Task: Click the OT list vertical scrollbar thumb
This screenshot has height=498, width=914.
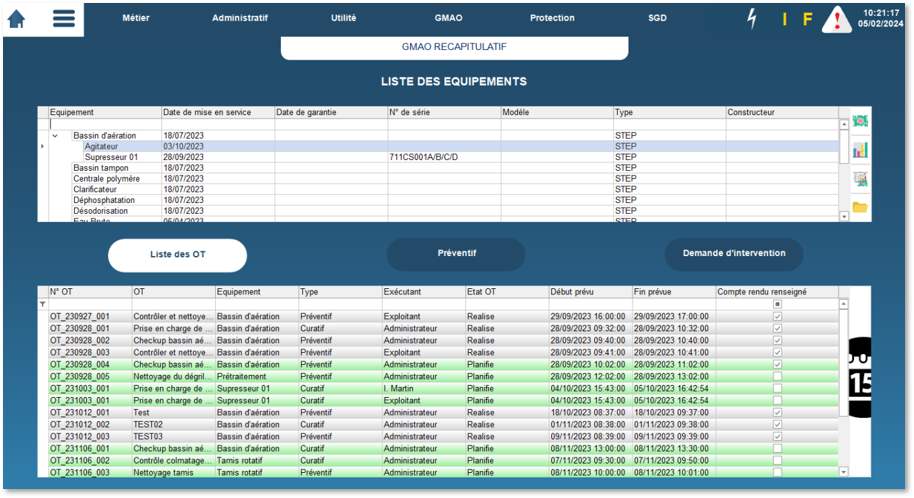Action: click(x=843, y=363)
